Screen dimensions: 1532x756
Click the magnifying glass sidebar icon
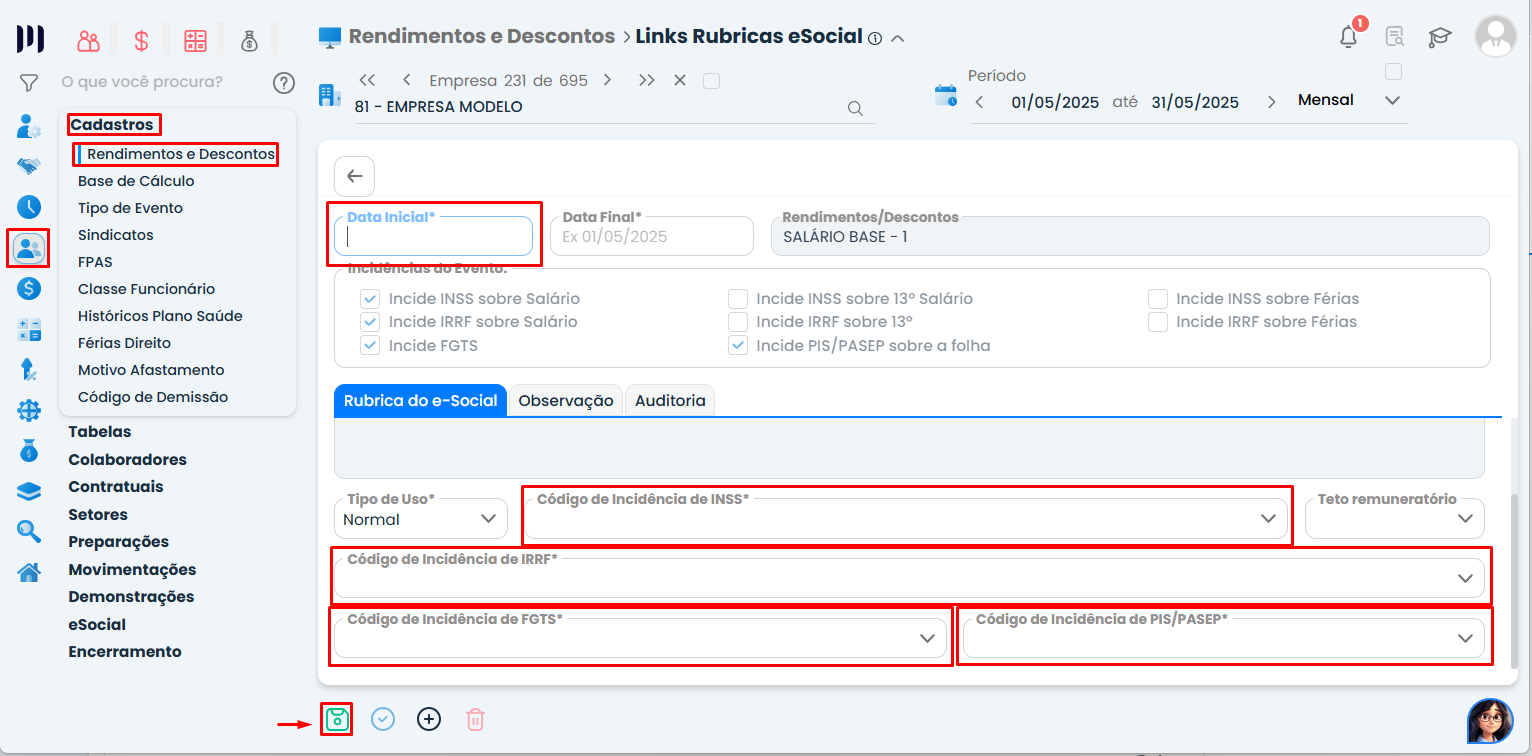tap(29, 531)
